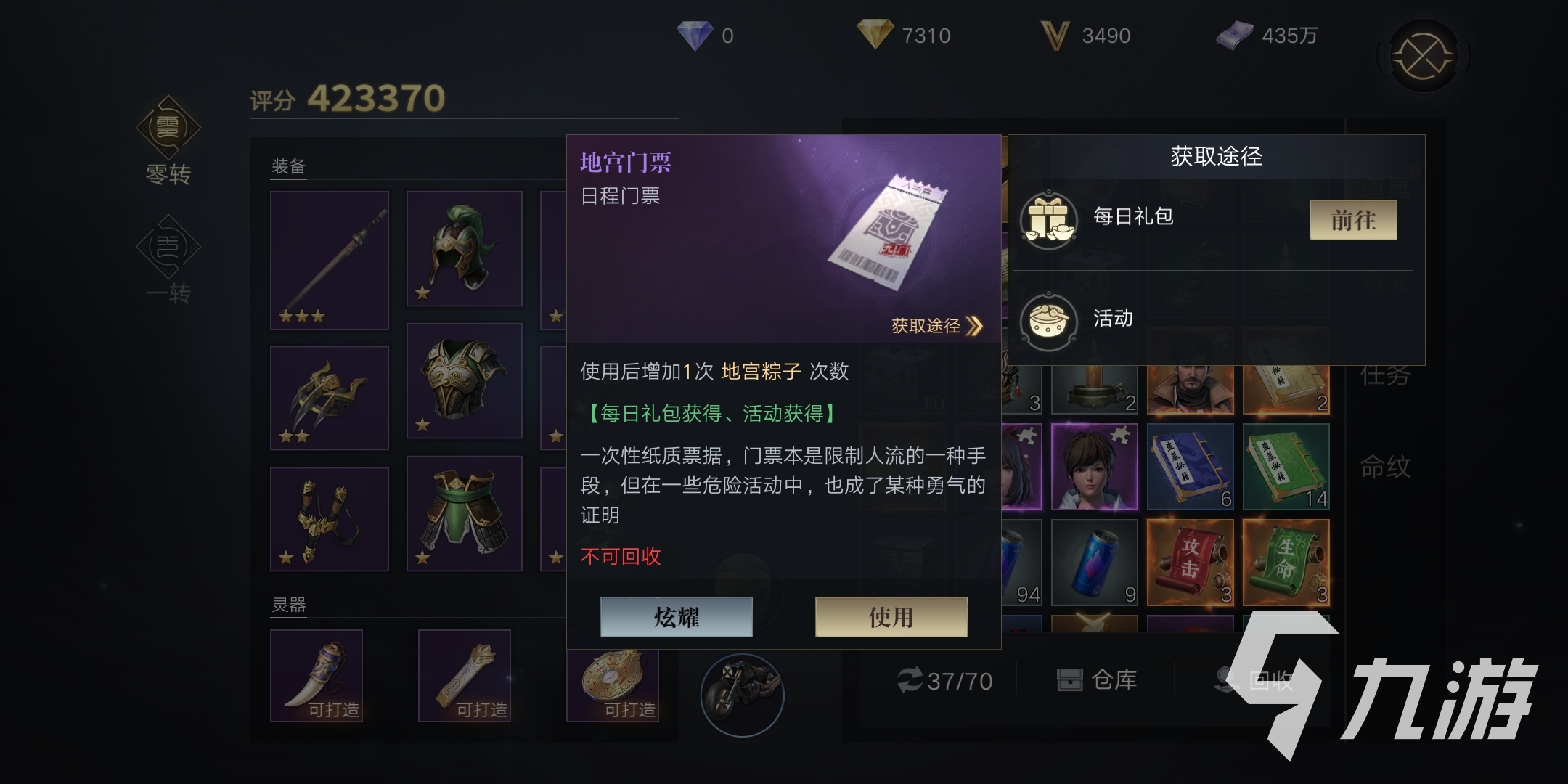Viewport: 1568px width, 784px height.
Task: Click the blue can item with count 9
Action: 1095,563
